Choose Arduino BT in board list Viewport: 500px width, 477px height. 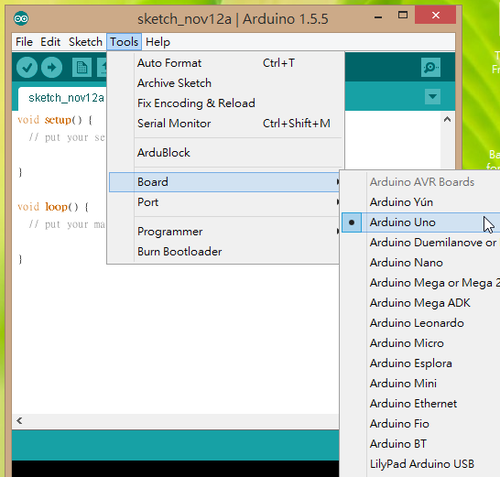[421, 444]
